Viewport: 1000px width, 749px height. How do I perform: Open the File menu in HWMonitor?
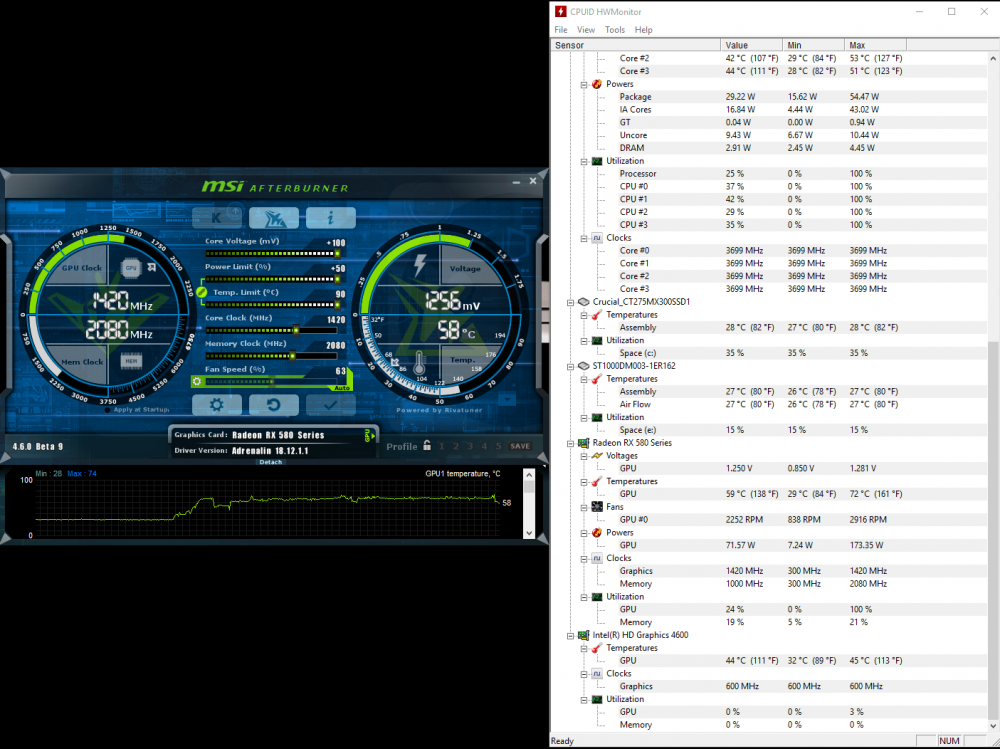click(561, 29)
